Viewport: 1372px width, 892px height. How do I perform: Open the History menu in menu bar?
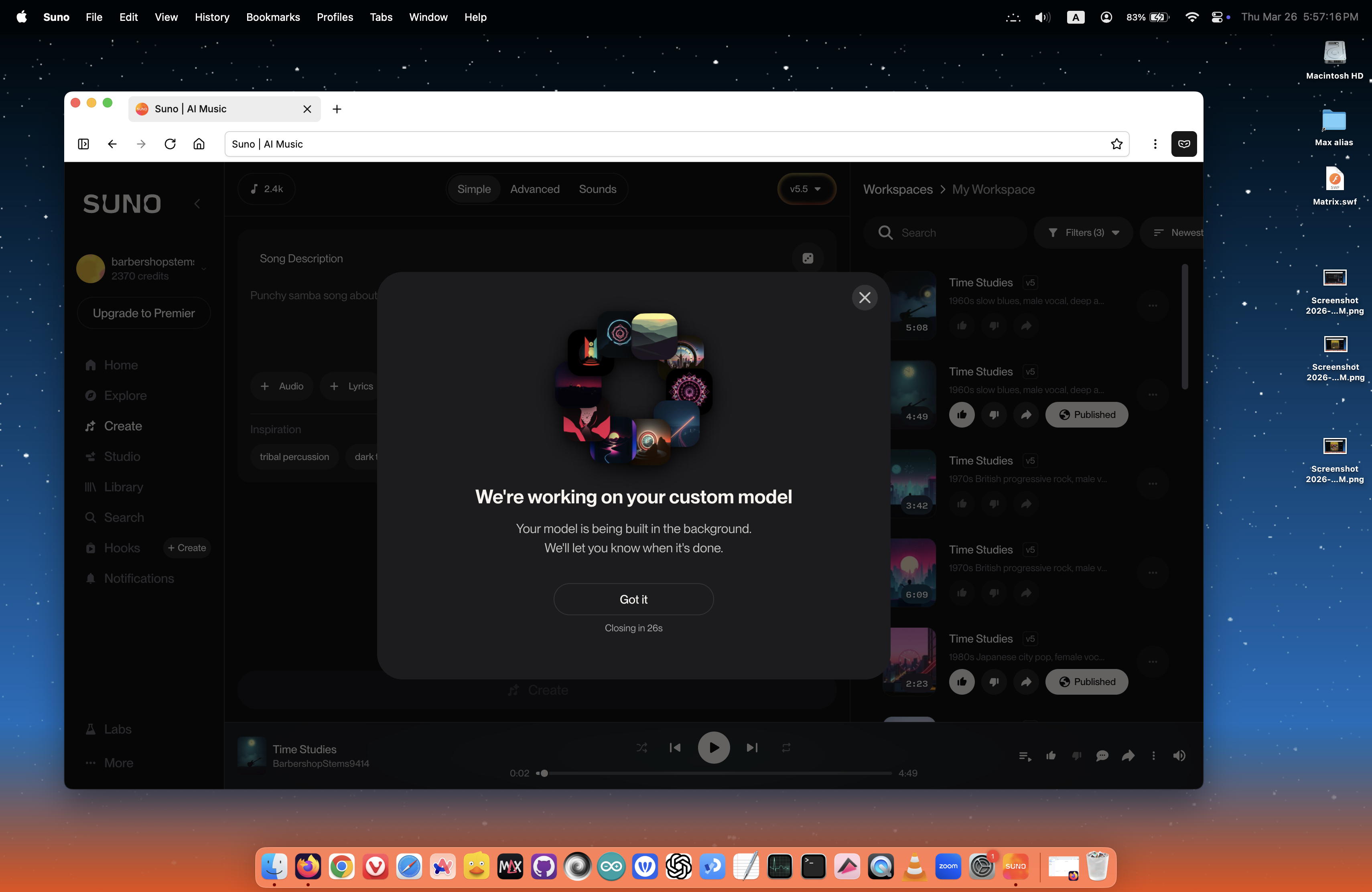tap(211, 17)
